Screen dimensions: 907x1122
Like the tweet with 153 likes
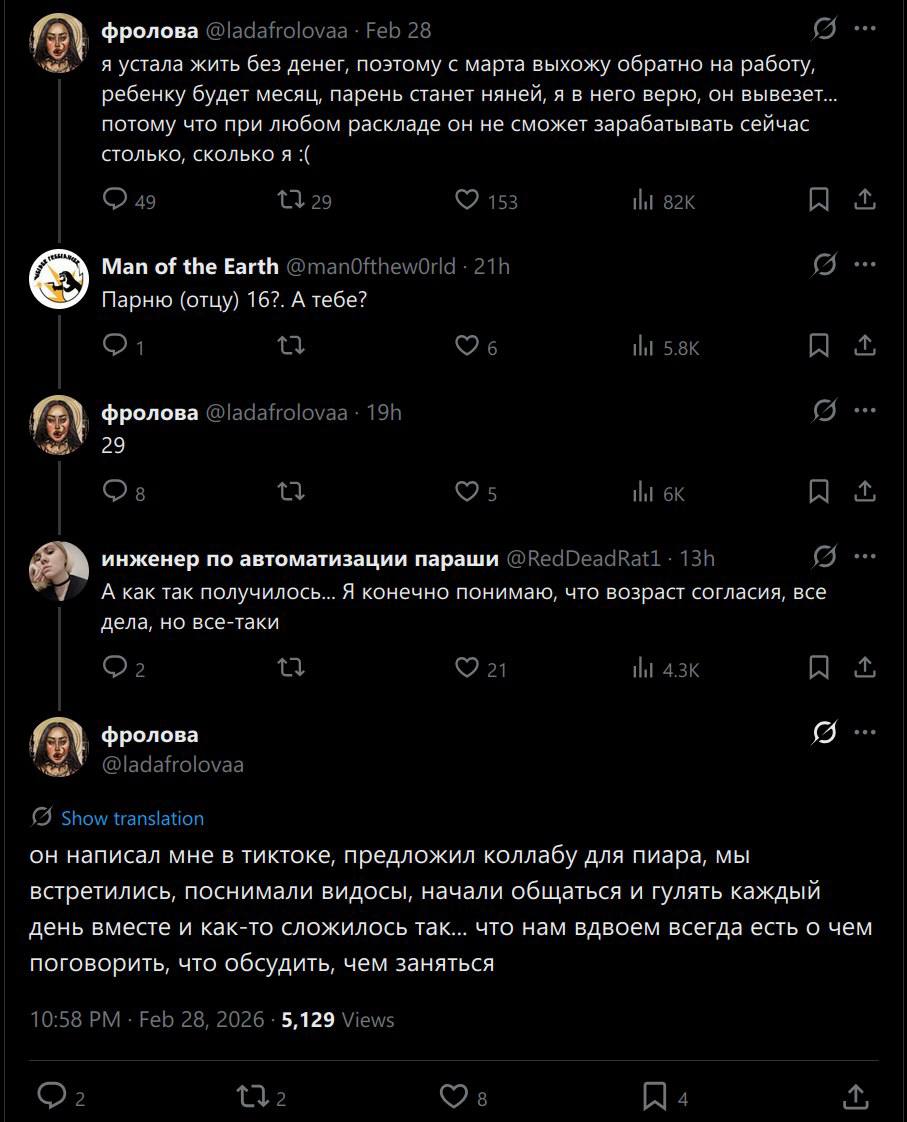467,201
